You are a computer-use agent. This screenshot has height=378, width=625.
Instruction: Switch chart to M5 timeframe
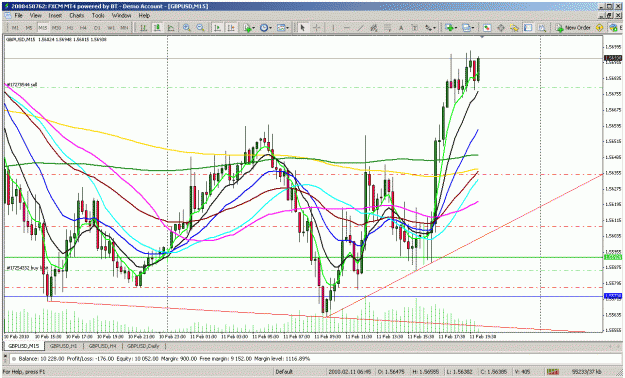click(x=29, y=28)
